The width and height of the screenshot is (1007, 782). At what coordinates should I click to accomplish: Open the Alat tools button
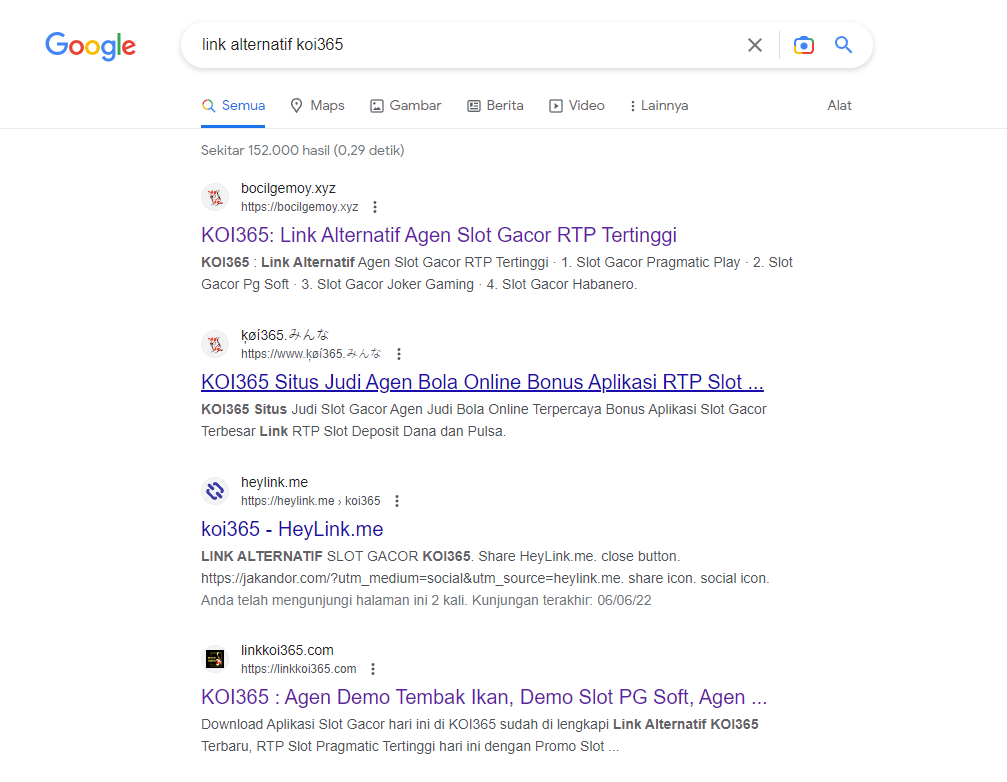click(839, 106)
